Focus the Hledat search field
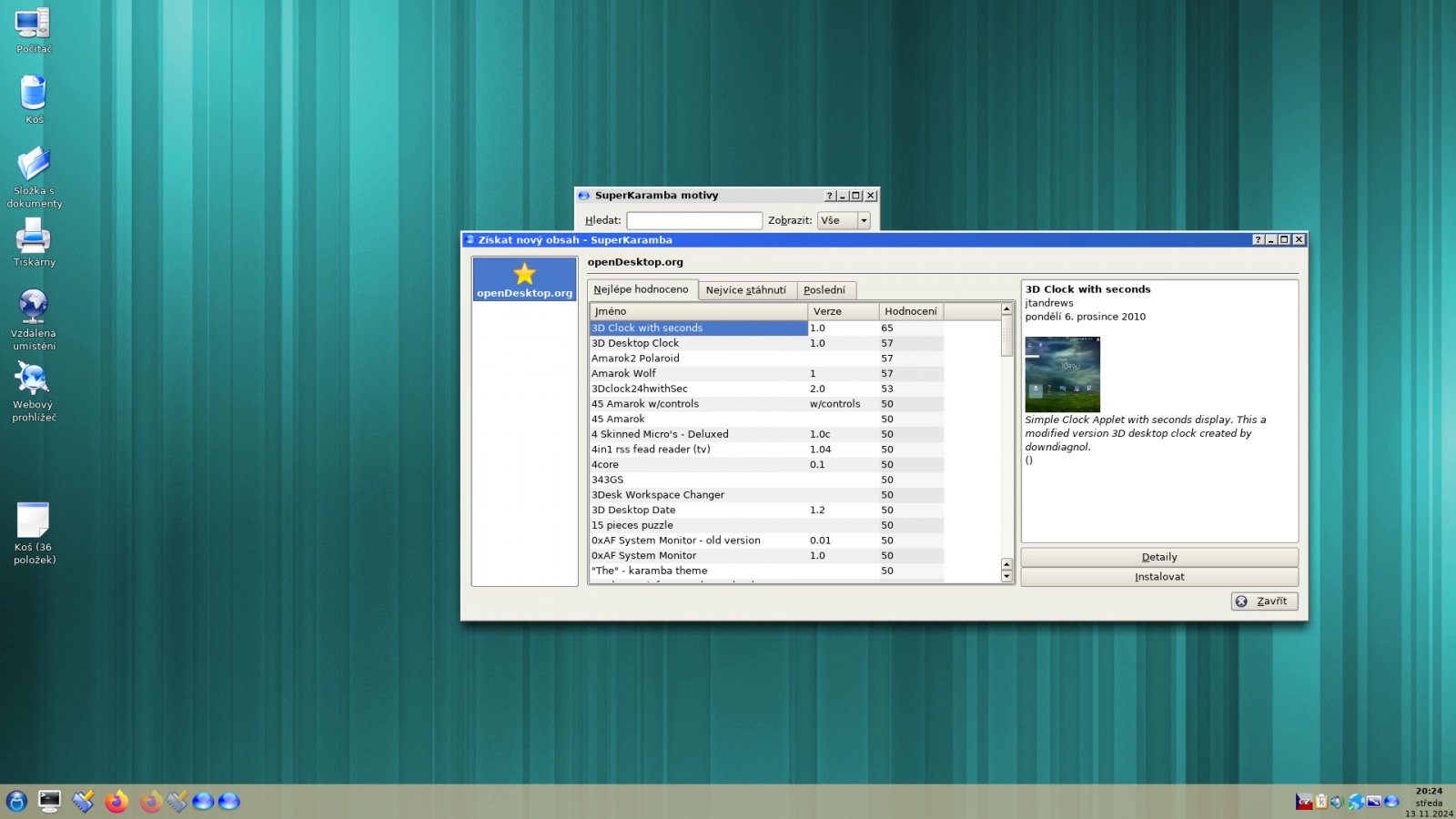Viewport: 1456px width, 819px height. point(694,220)
